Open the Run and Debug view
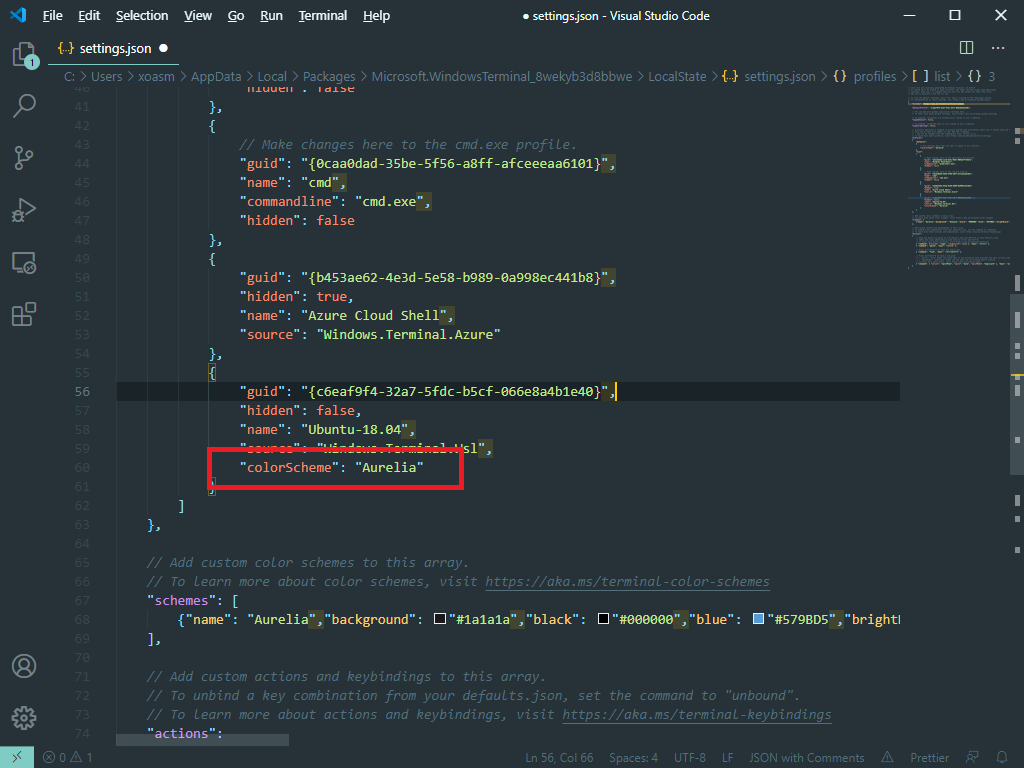 point(24,210)
